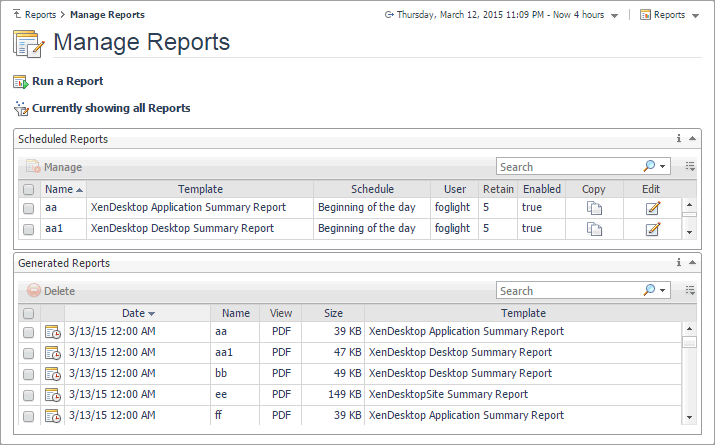
Task: Click the copy icon for report aa1
Action: point(594,229)
